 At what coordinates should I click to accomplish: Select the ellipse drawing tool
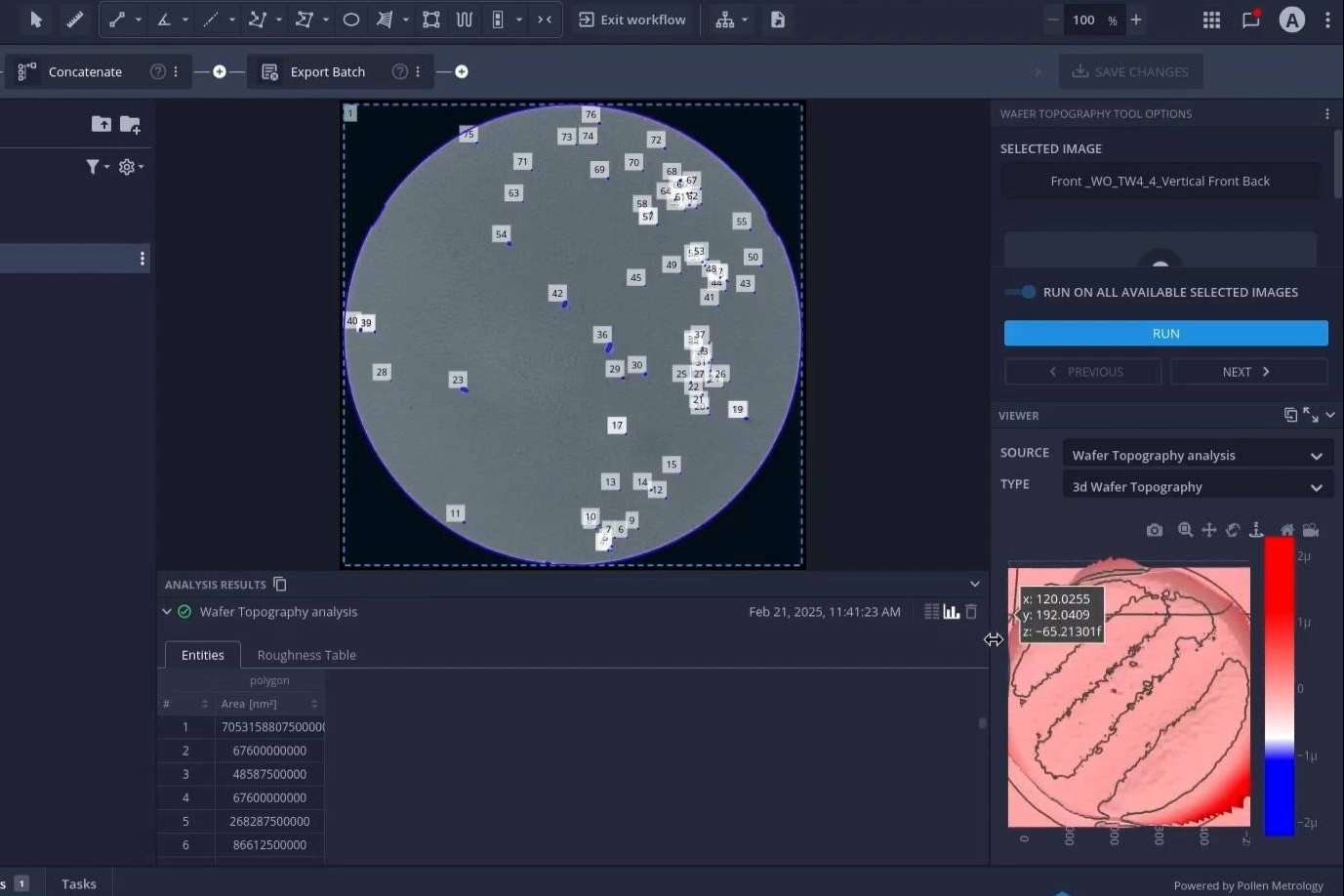[351, 20]
